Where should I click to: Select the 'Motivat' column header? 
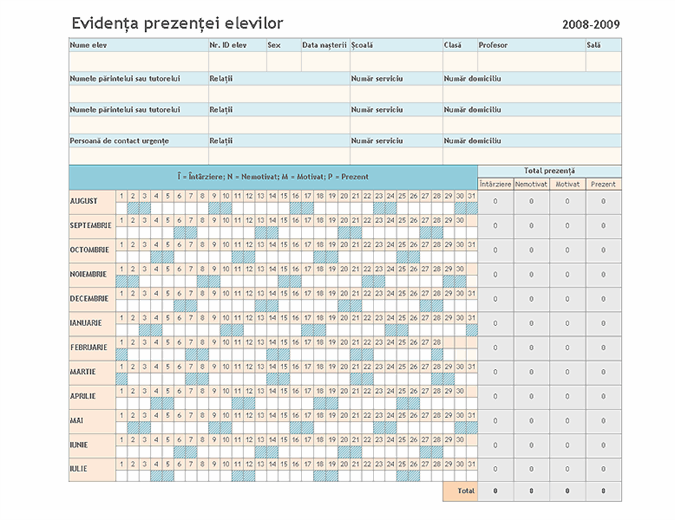[x=567, y=184]
